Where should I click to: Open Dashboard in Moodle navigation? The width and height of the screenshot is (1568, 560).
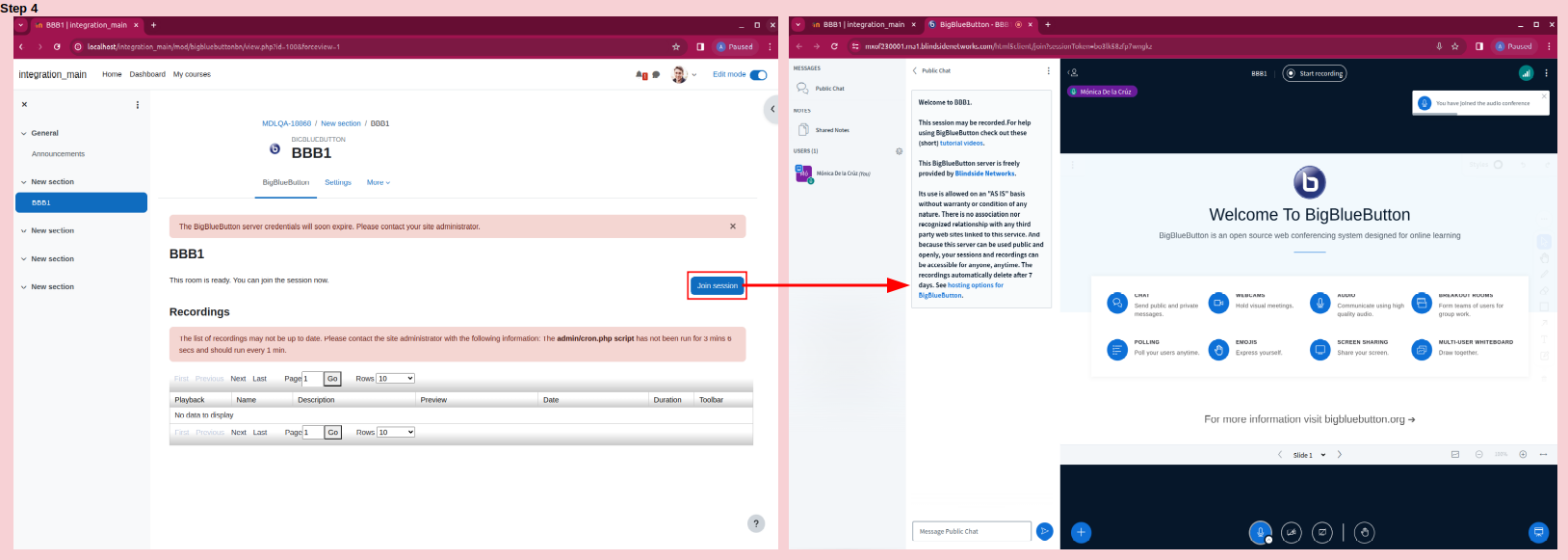[147, 74]
